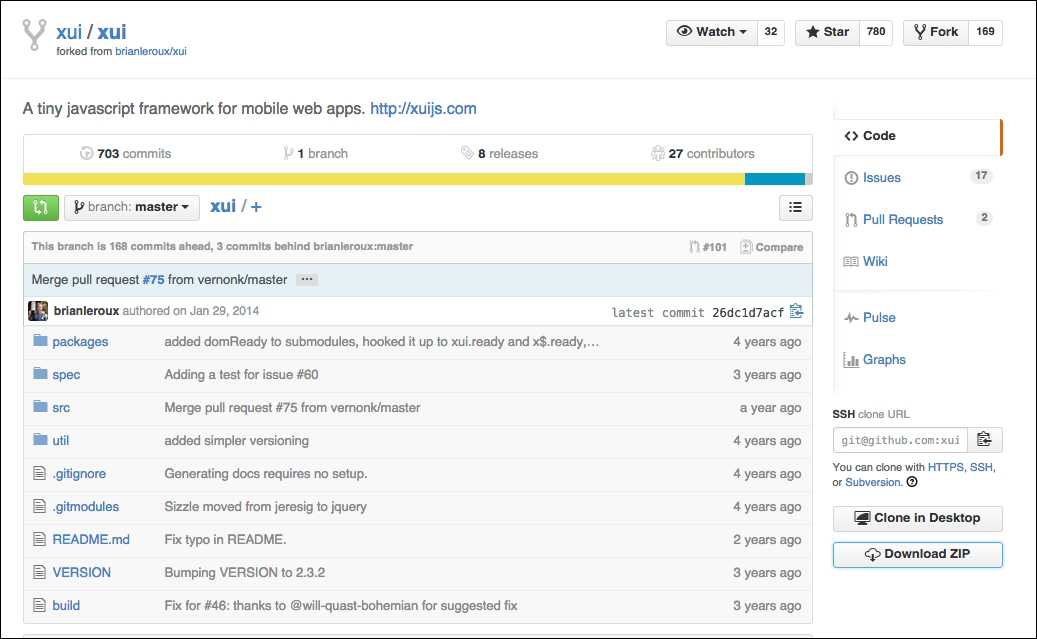
Task: Expand the commit message ellipsis button
Action: [x=307, y=280]
